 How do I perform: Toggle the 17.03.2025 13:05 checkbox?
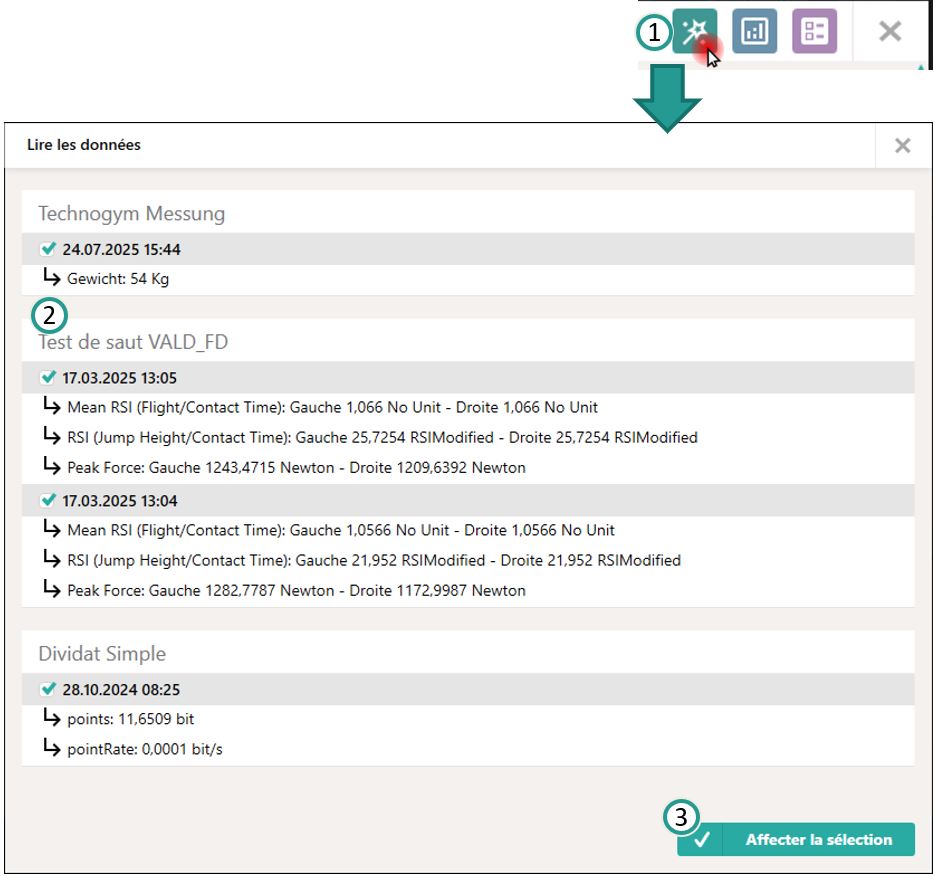tap(48, 377)
